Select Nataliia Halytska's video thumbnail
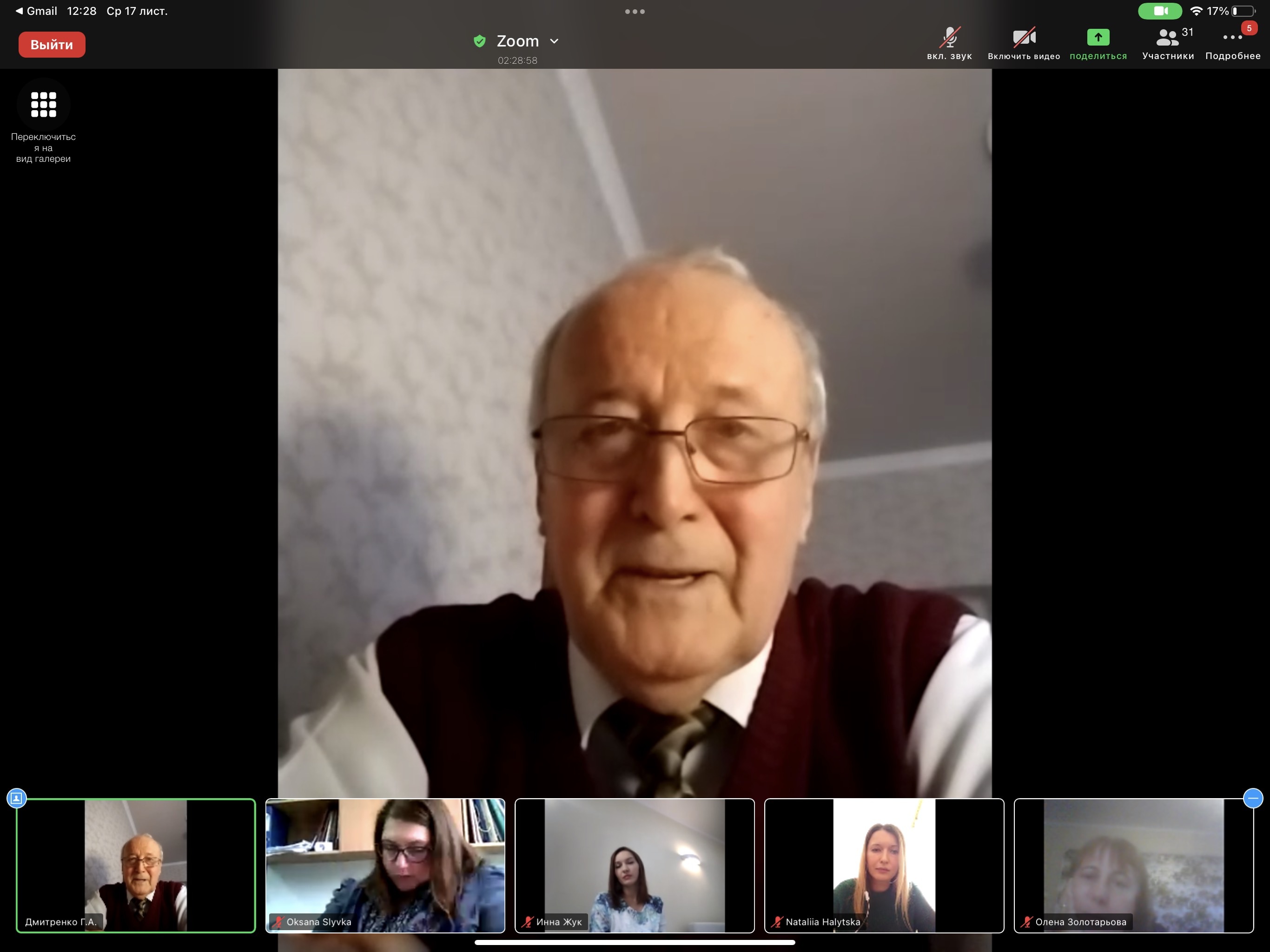Viewport: 1270px width, 952px height. point(884,865)
